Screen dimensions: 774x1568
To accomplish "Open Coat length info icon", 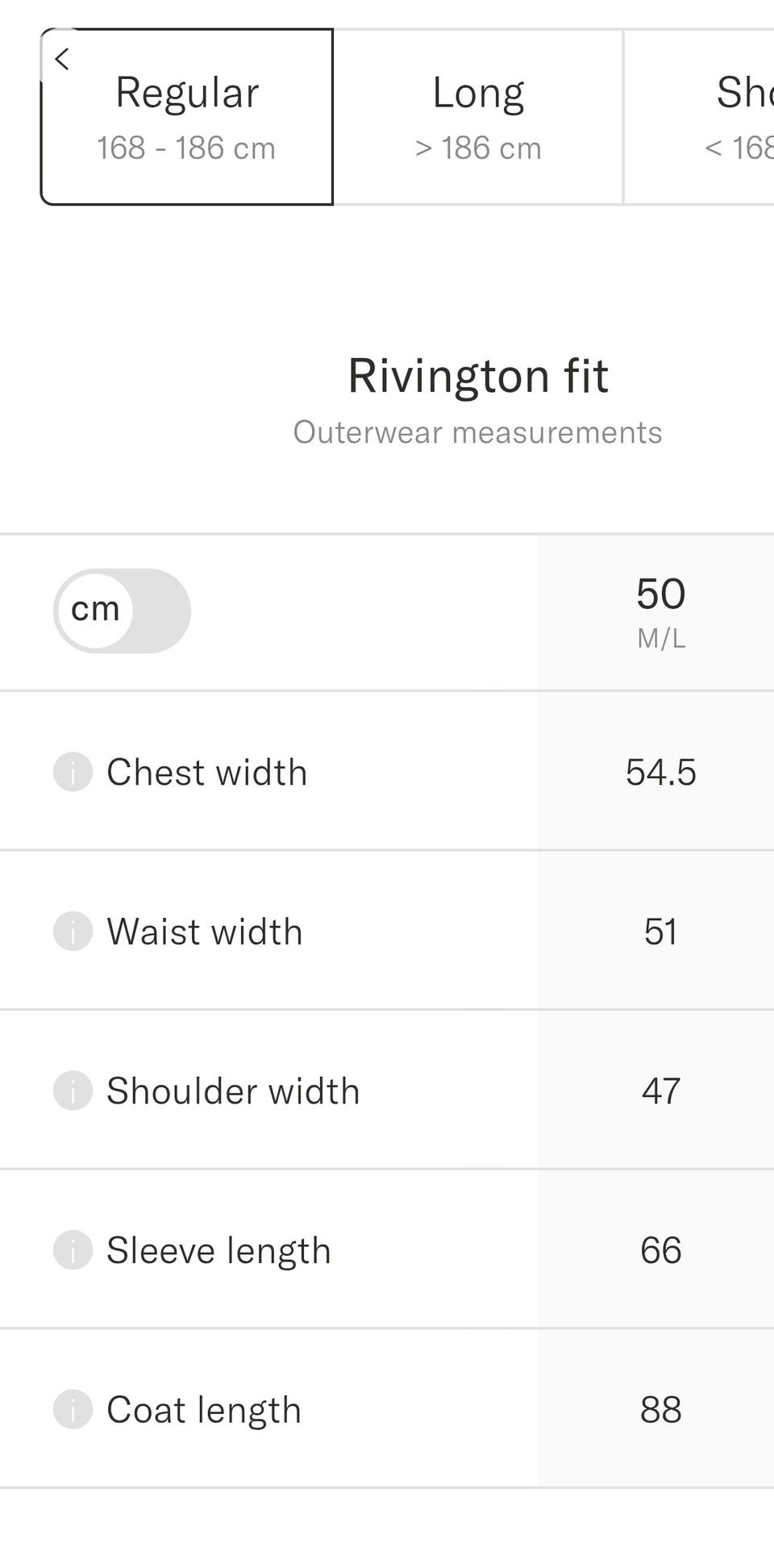I will 73,1409.
